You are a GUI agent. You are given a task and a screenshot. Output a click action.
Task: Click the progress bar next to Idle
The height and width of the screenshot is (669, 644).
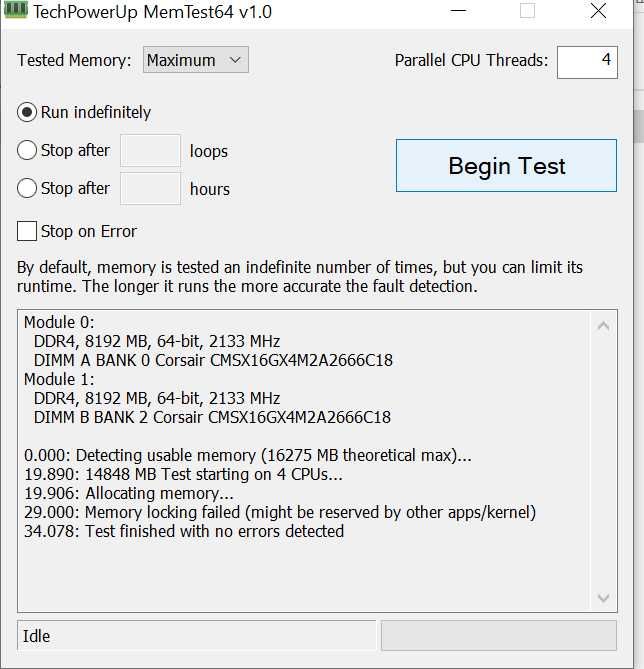pos(499,636)
